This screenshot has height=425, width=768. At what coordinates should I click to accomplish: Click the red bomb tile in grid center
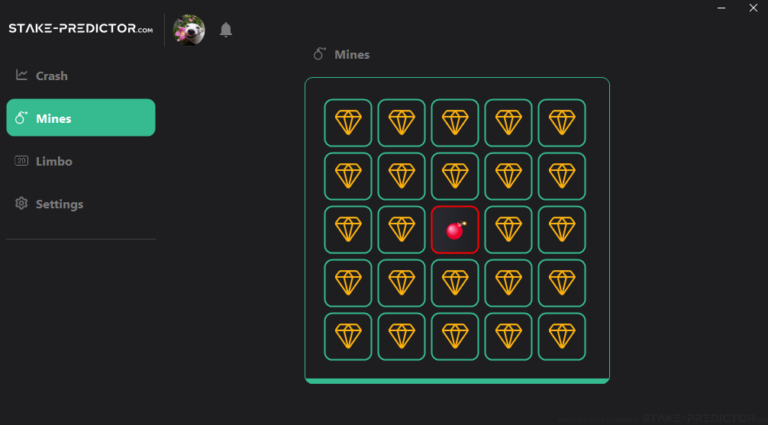pyautogui.click(x=455, y=230)
